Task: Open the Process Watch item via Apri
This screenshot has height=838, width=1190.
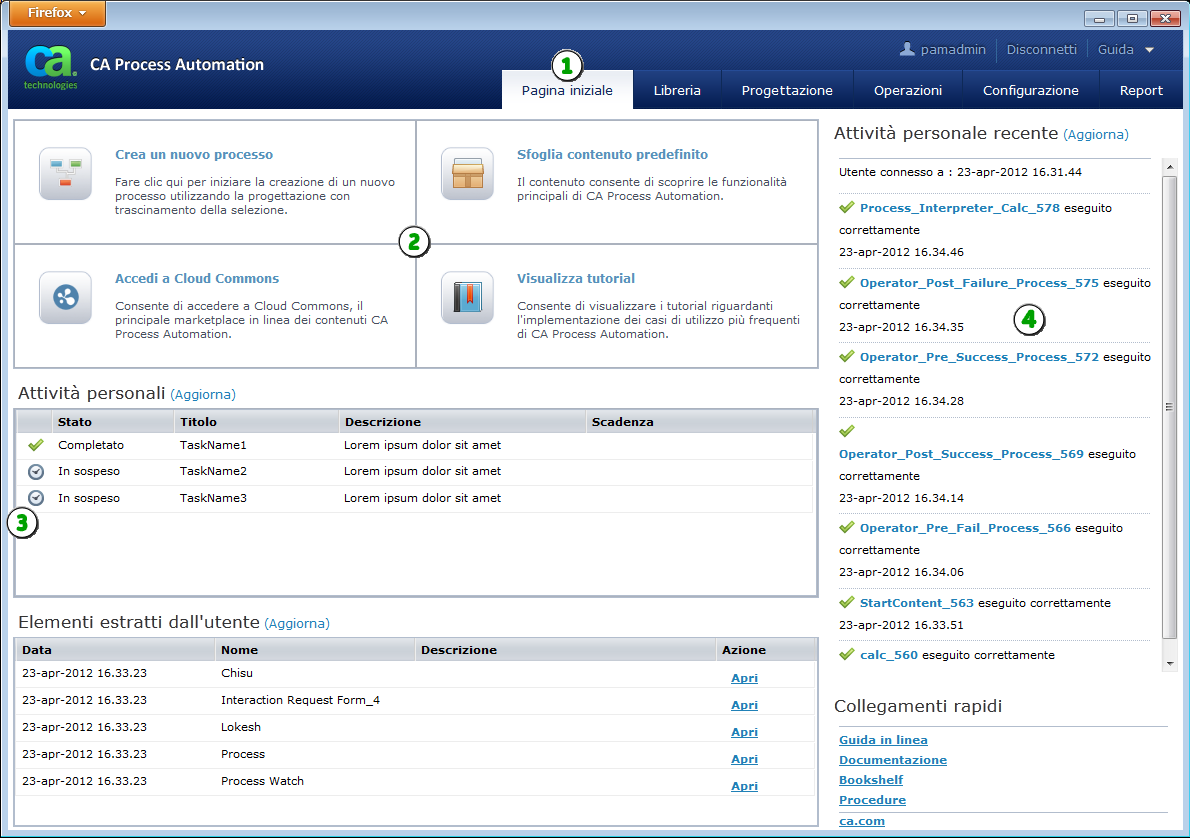Action: click(x=744, y=786)
